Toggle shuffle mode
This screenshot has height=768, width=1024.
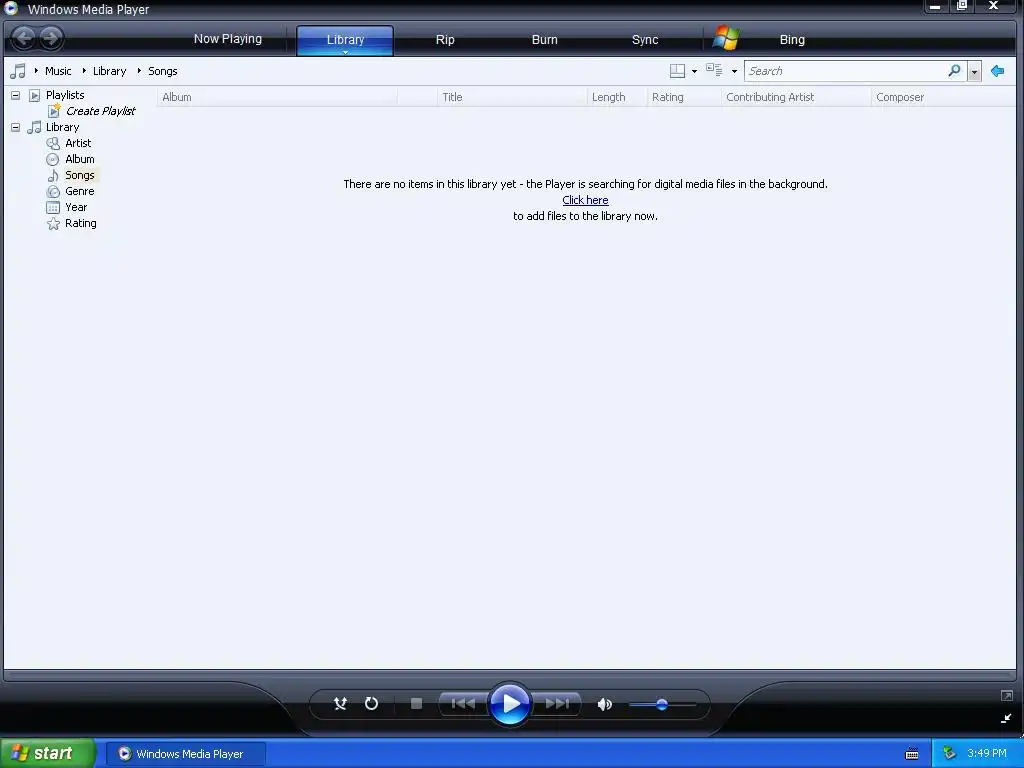pos(340,703)
